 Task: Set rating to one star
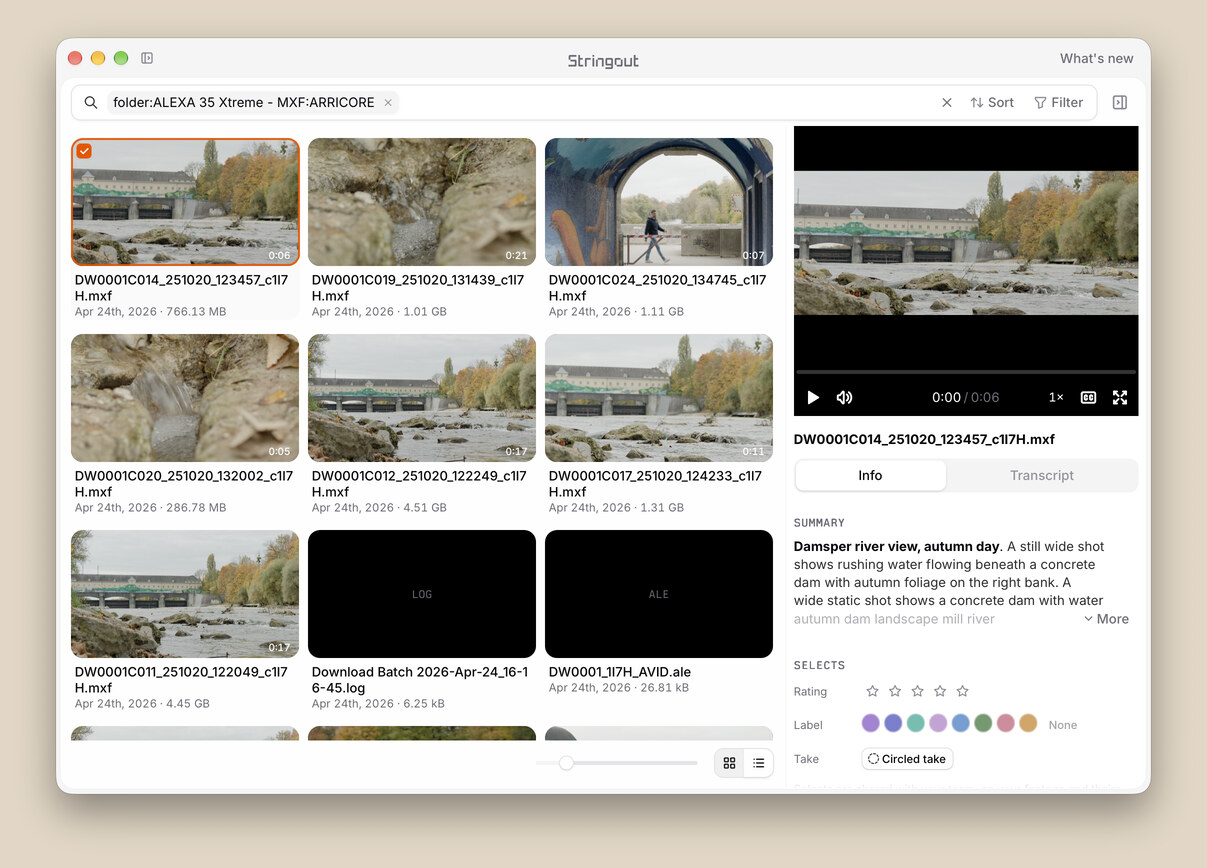coord(872,691)
